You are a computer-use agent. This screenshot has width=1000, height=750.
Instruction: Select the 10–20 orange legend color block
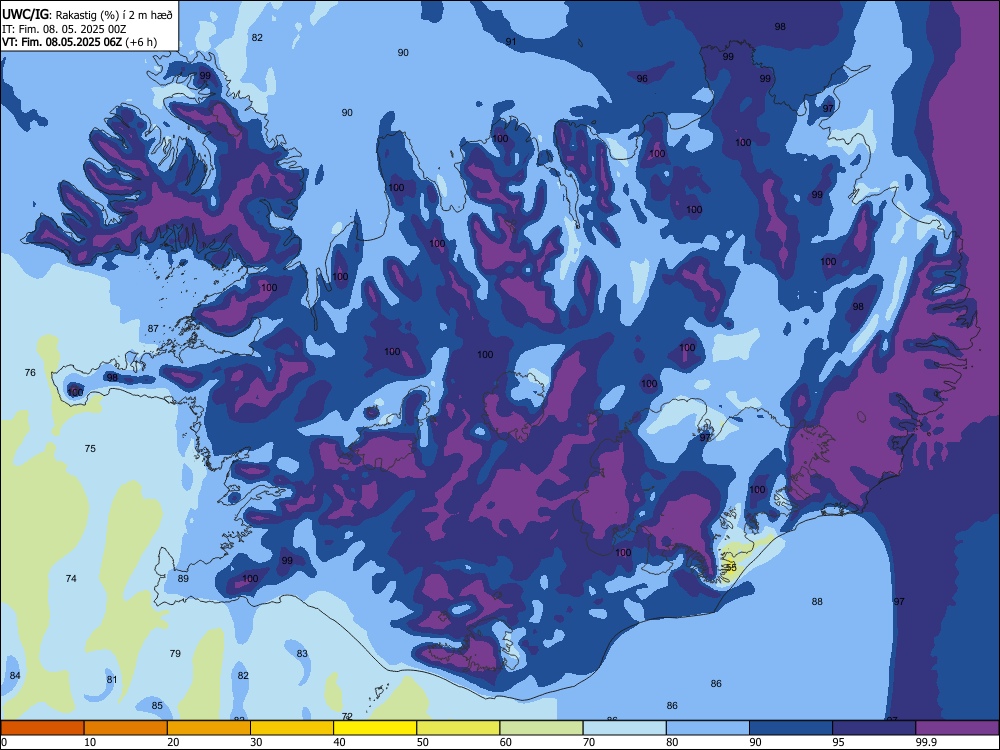tap(126, 728)
